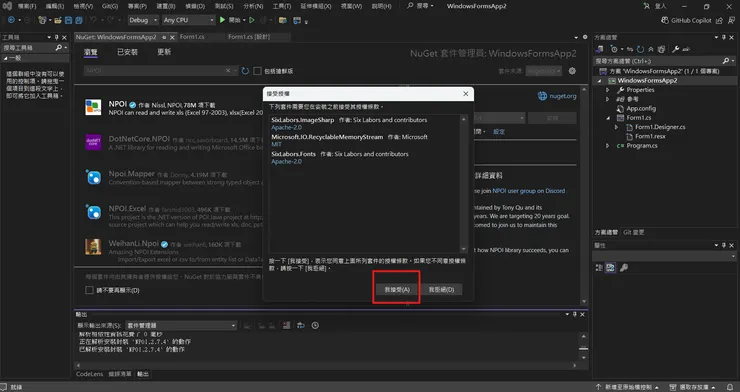740x392 pixels.
Task: Open the 偵錯(D) debug menu
Action: tap(195, 6)
